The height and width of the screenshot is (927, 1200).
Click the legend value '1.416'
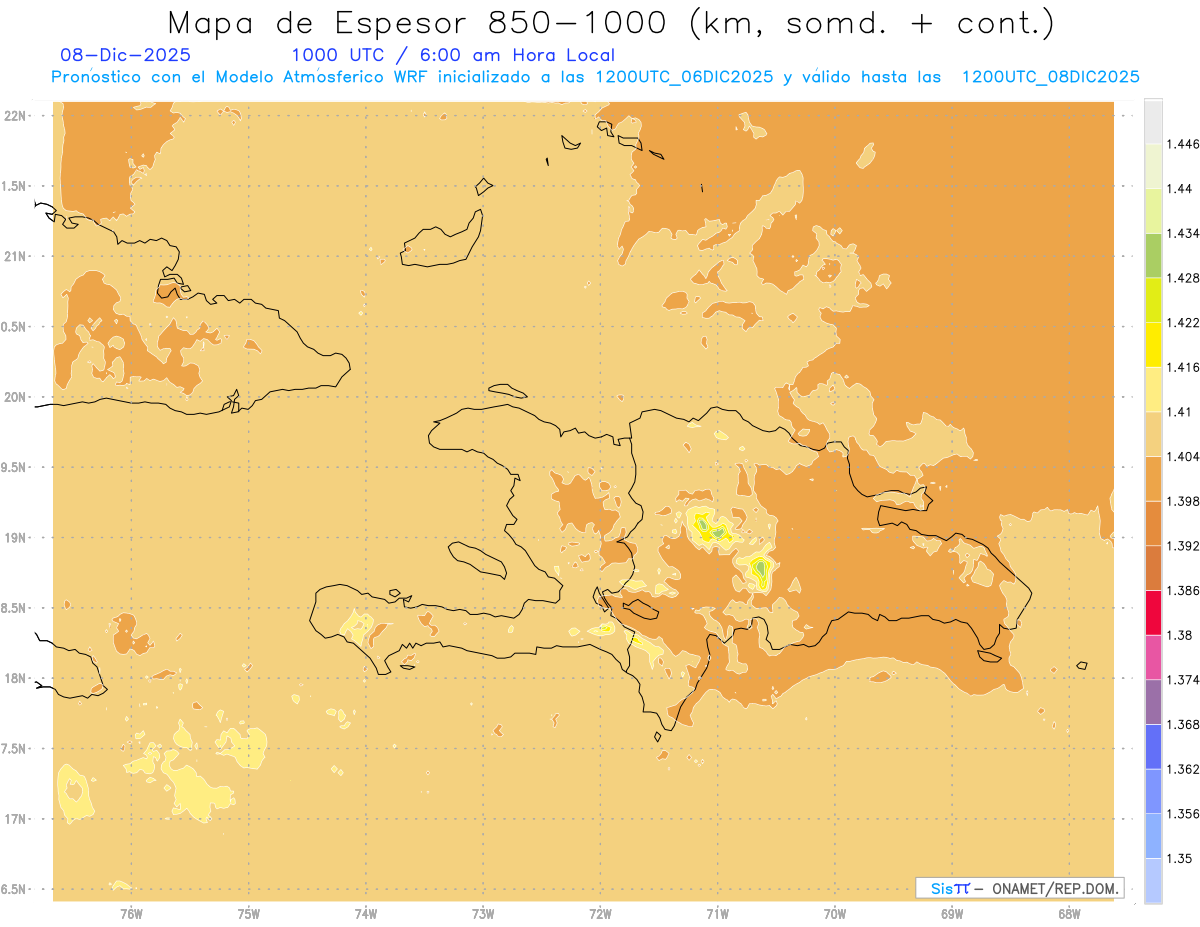click(x=1184, y=367)
